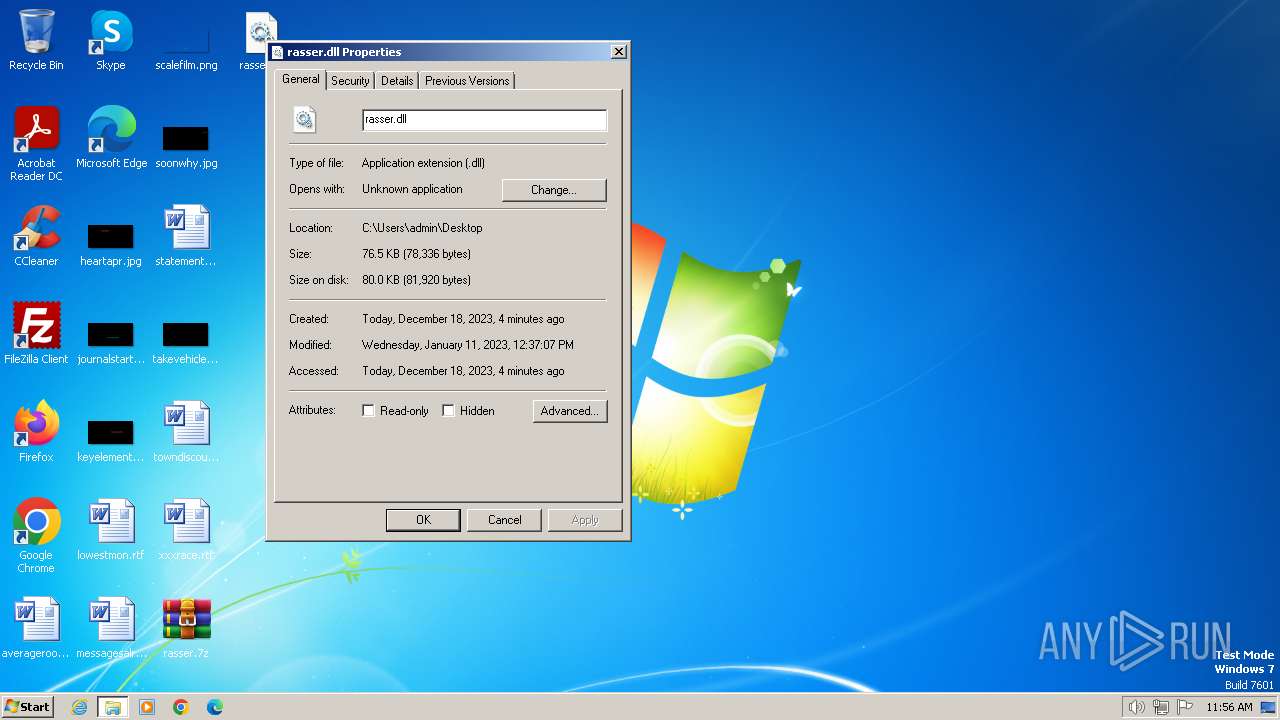Select the xxxrace.rtf document

(x=186, y=530)
